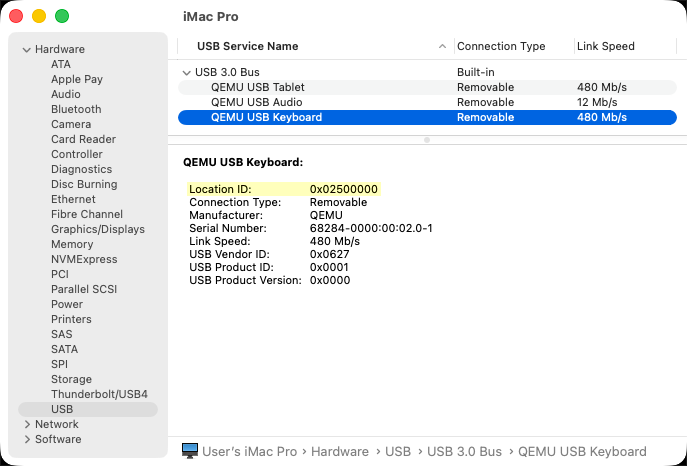Click the QEMU USB Keyboard: details heading
The width and height of the screenshot is (687, 466).
(x=243, y=162)
